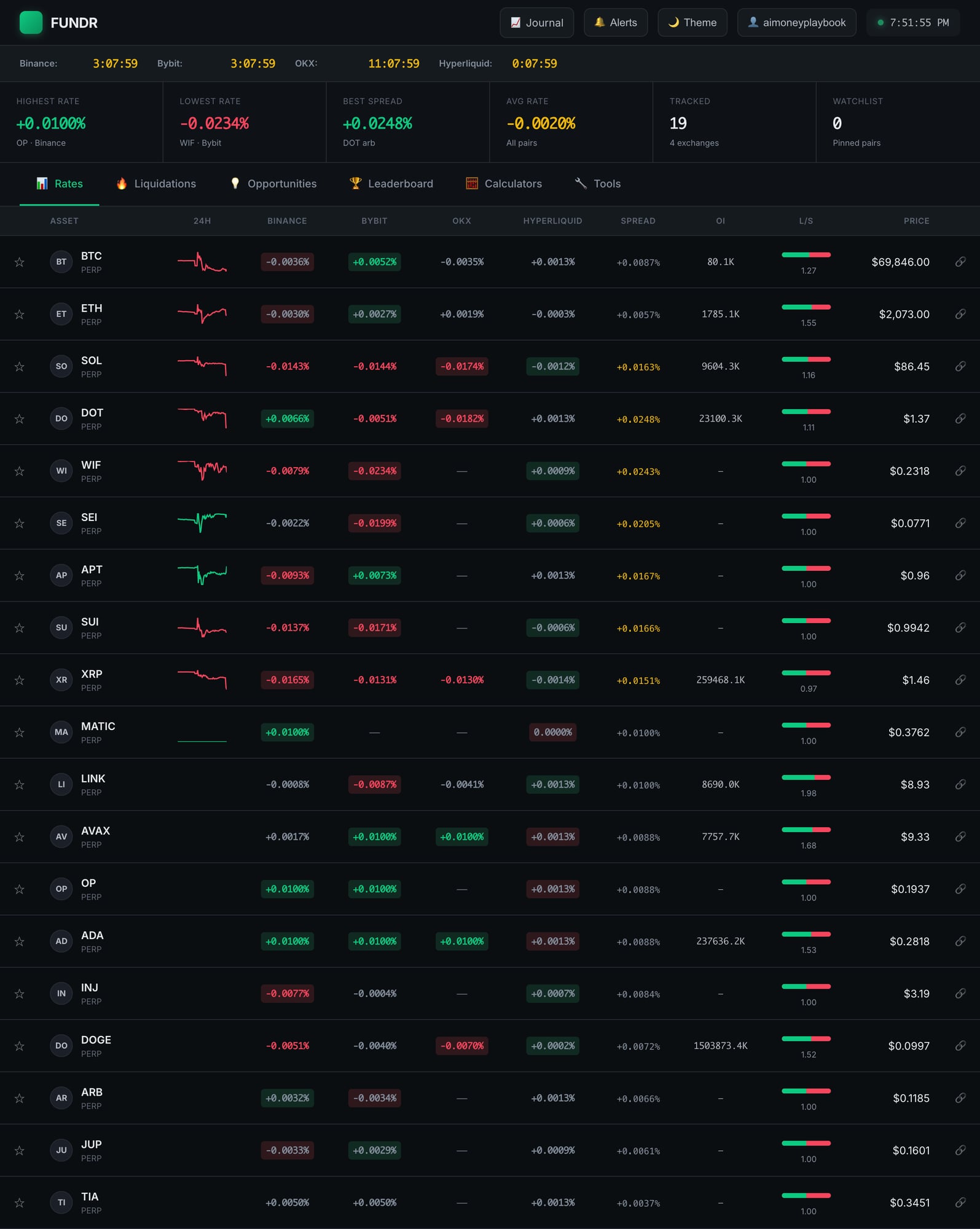
Task: Click the BTC long/short ratio bar
Action: (806, 254)
